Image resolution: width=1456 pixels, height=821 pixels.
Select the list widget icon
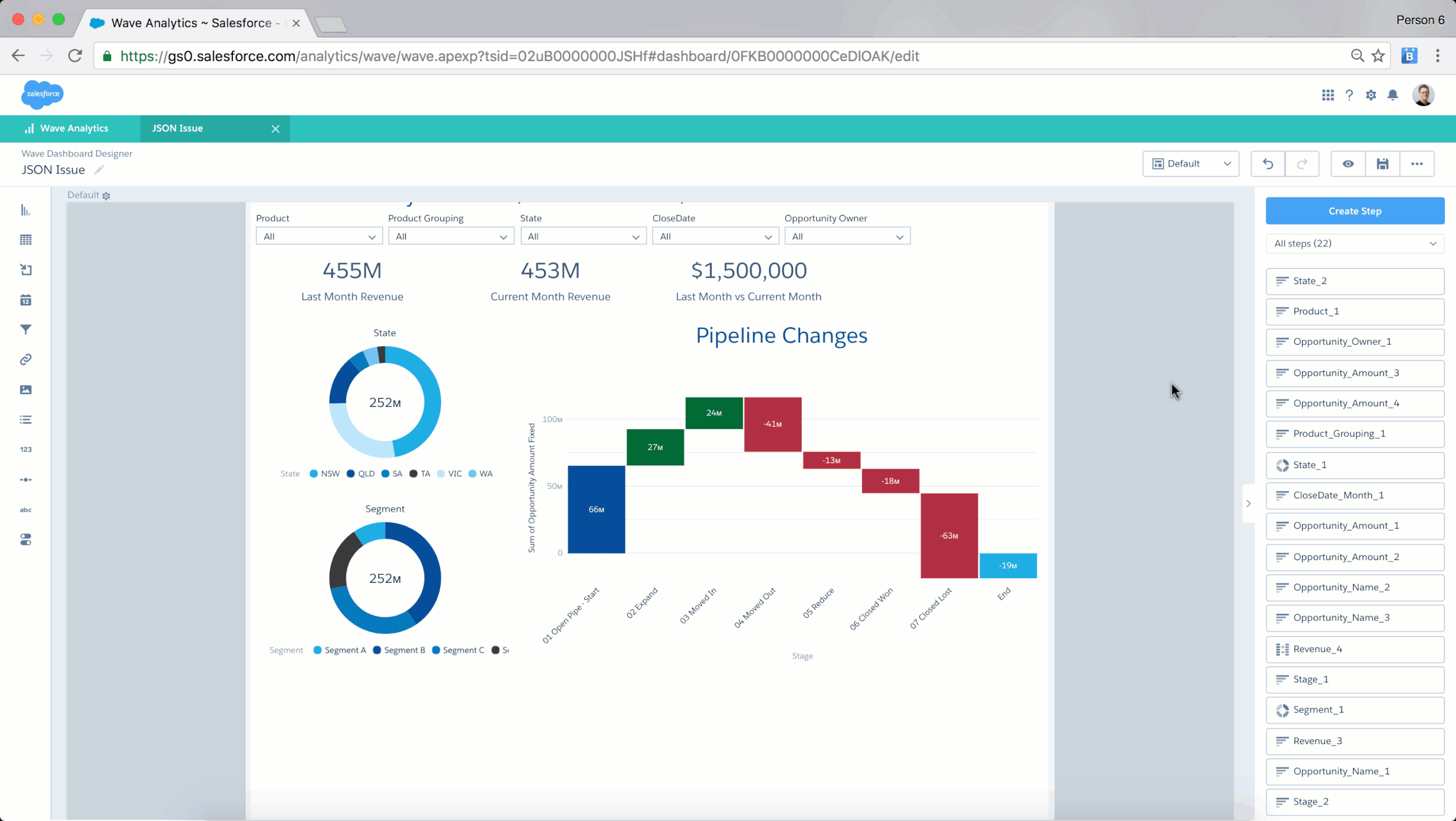[26, 420]
